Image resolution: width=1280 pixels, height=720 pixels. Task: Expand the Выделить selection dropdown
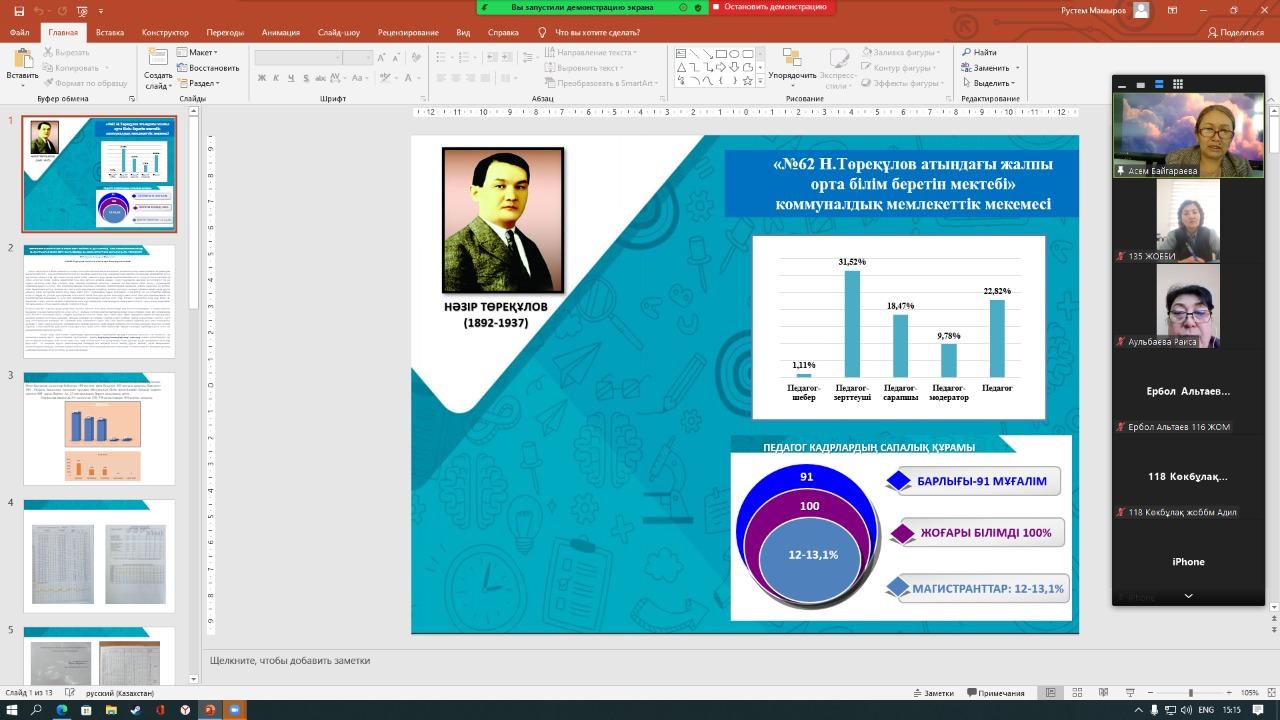(x=988, y=84)
